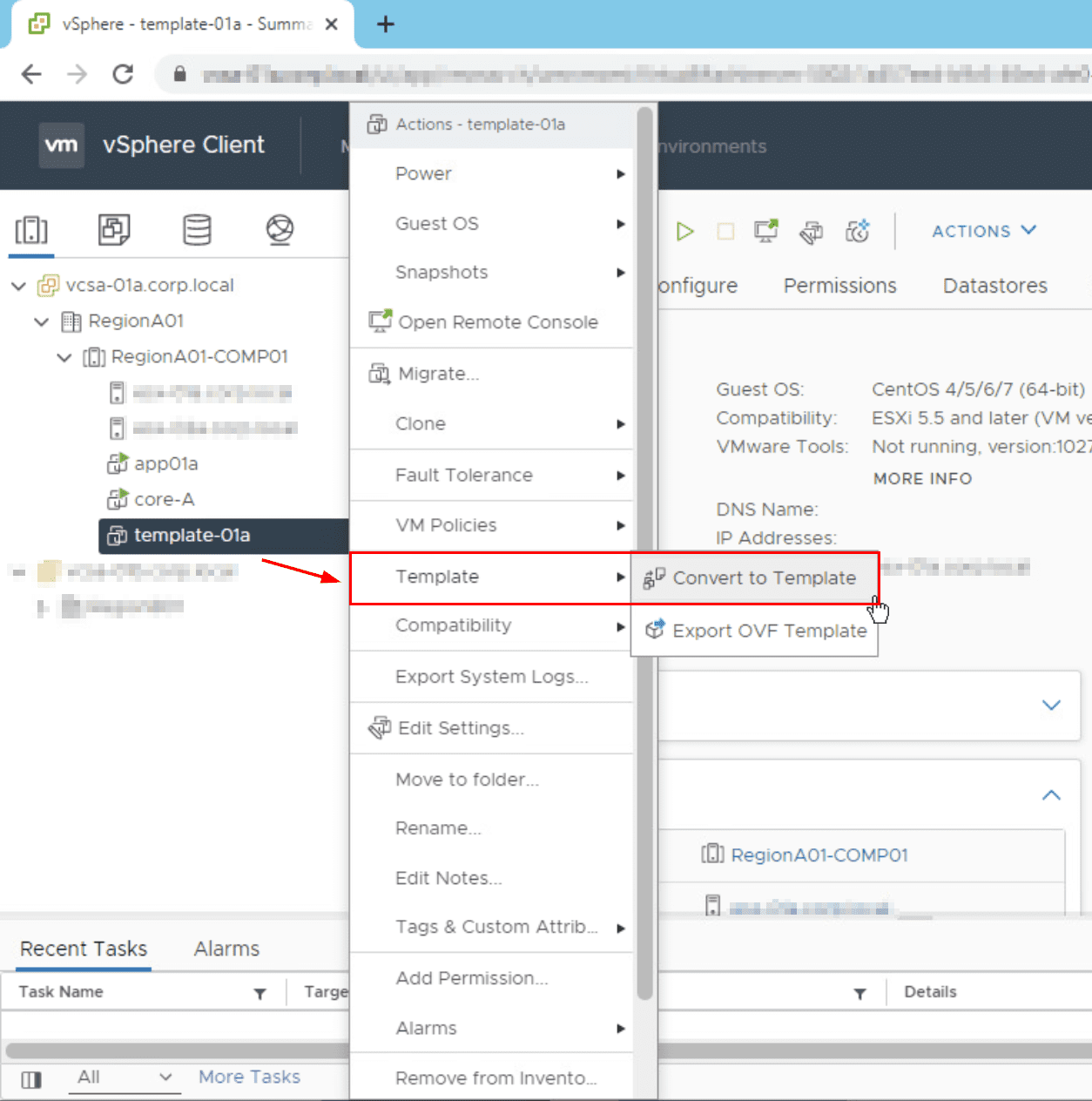This screenshot has height=1101, width=1092.
Task: Click the Edit Settings menu icon
Action: pos(380,727)
